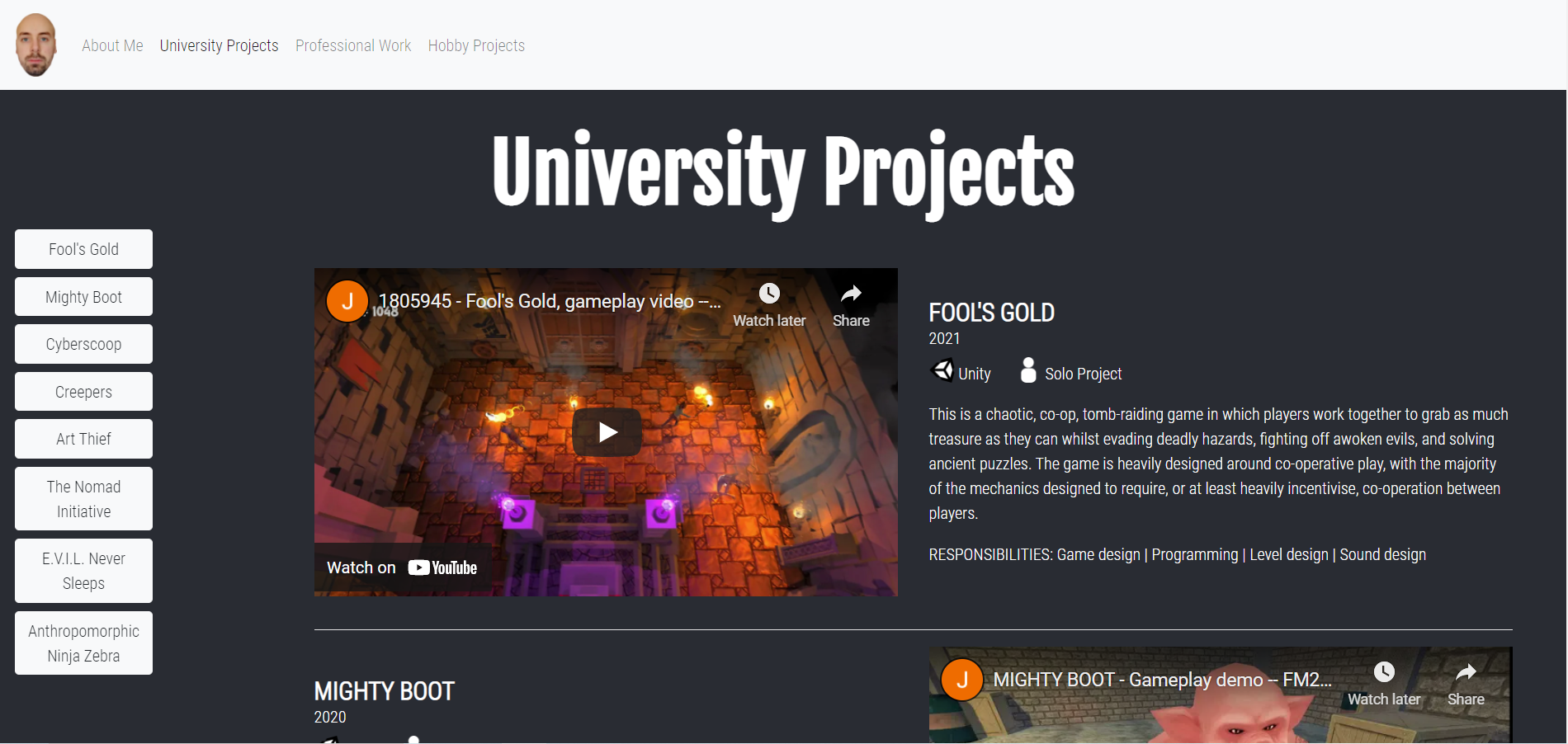Screen dimensions: 1568x744
Task: Click the Mighty Boot sidebar button
Action: click(83, 297)
